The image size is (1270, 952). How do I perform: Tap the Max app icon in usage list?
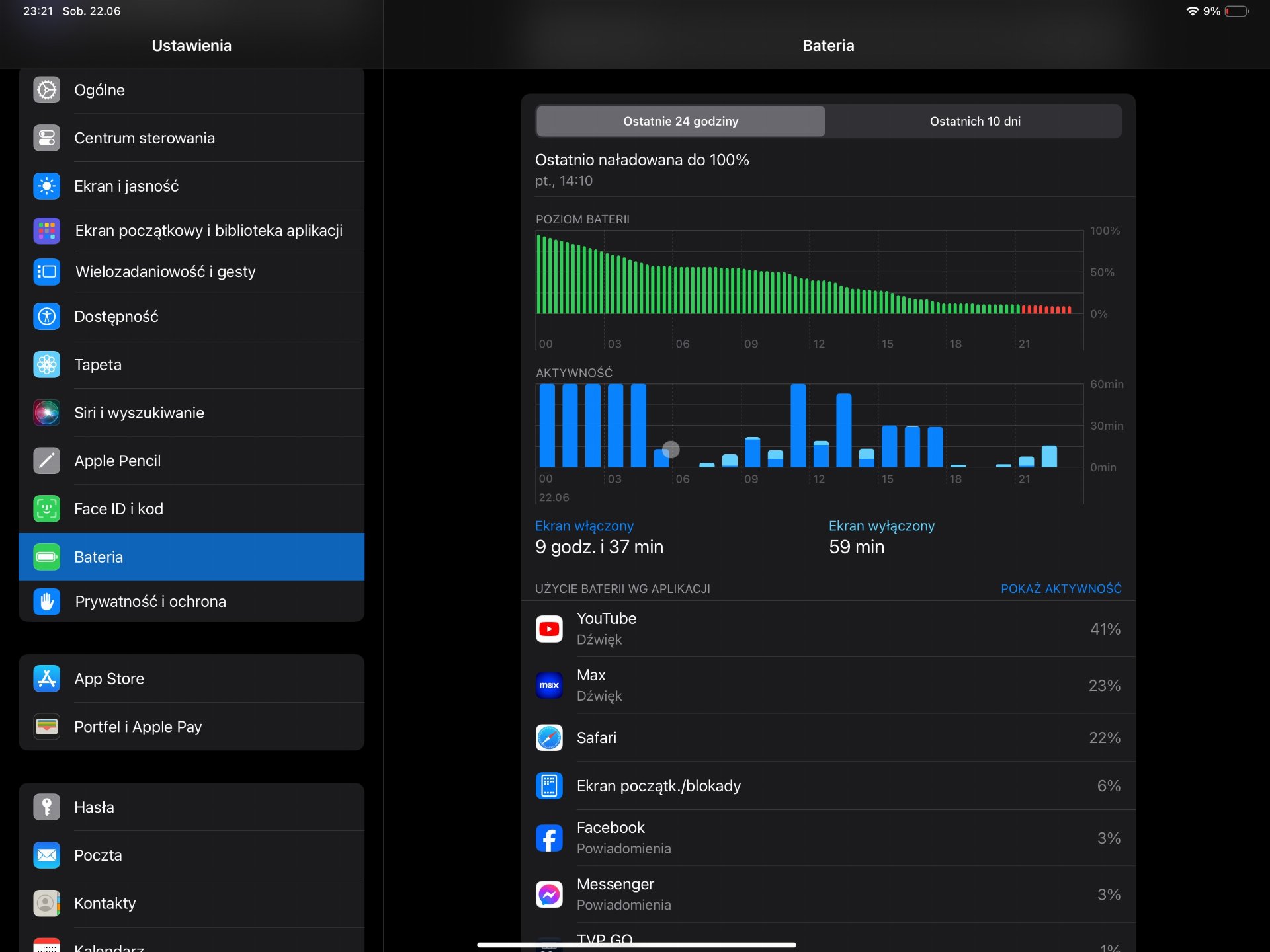tap(549, 686)
